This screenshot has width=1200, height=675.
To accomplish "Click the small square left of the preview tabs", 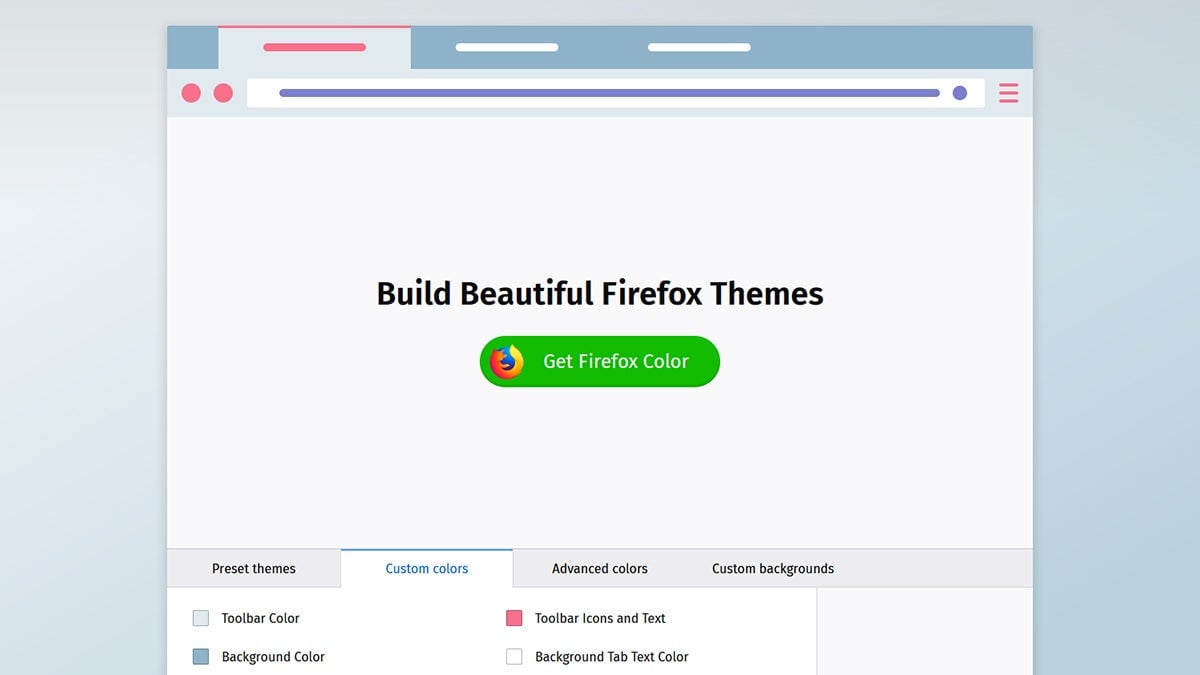I will click(192, 47).
